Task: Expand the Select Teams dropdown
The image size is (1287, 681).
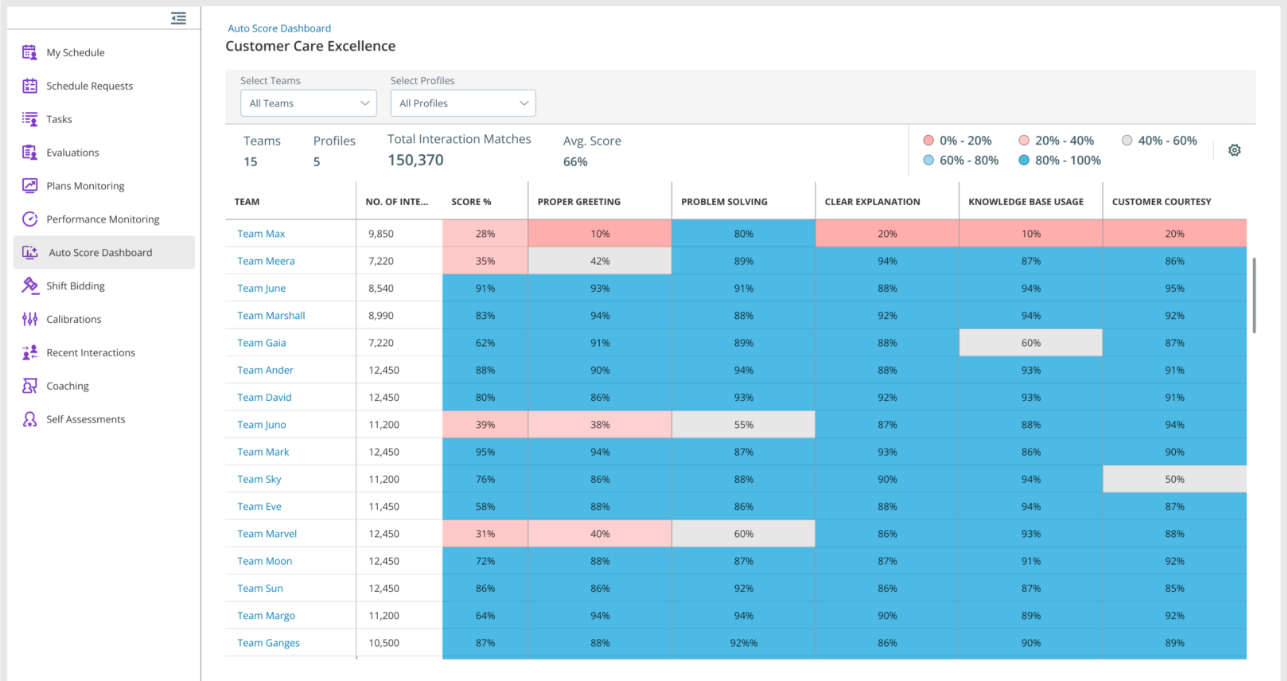Action: [308, 103]
